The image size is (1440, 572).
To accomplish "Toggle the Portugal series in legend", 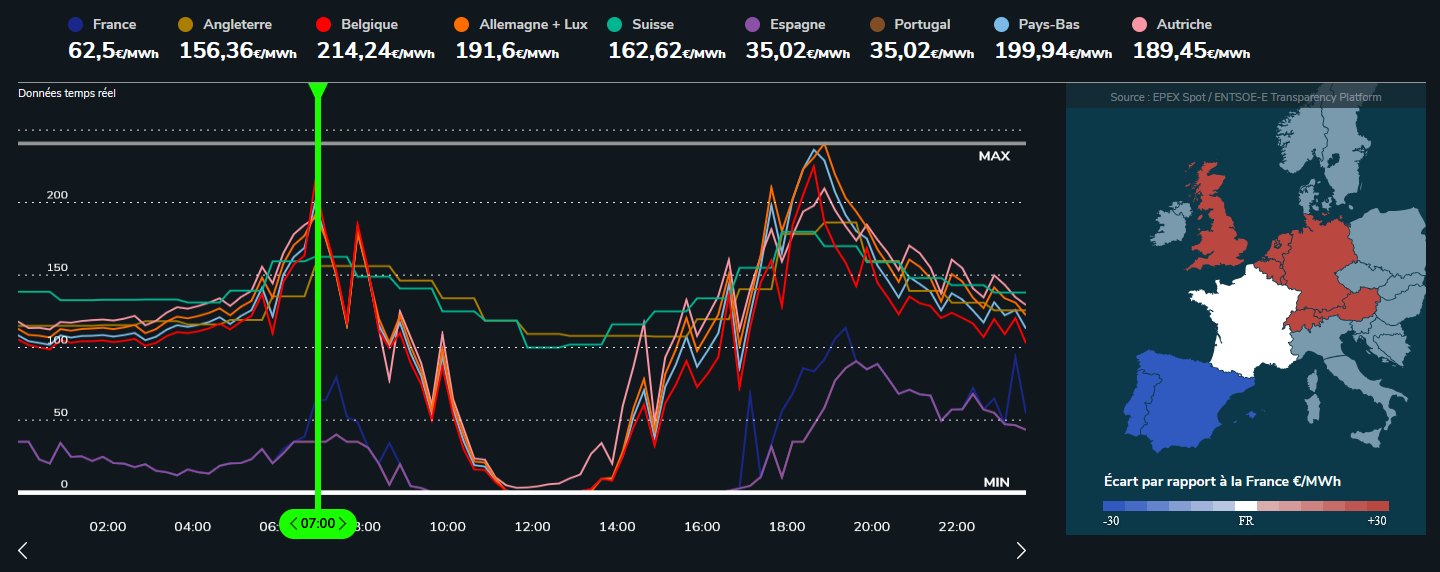I will (x=877, y=24).
